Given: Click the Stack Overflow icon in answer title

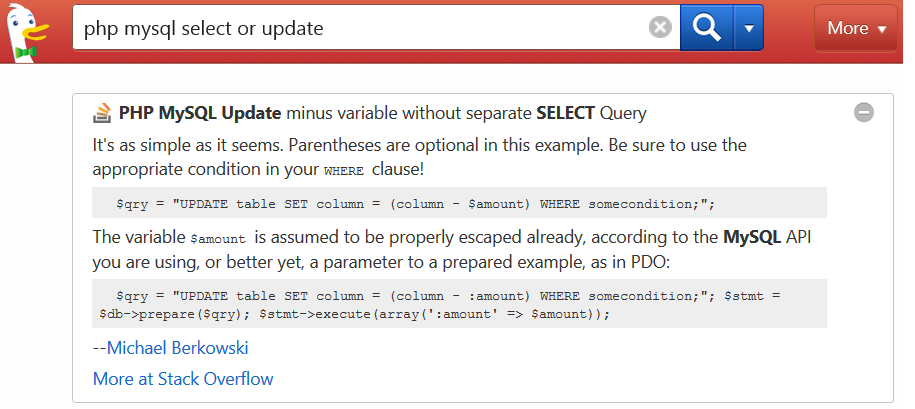Looking at the screenshot, I should (x=102, y=113).
